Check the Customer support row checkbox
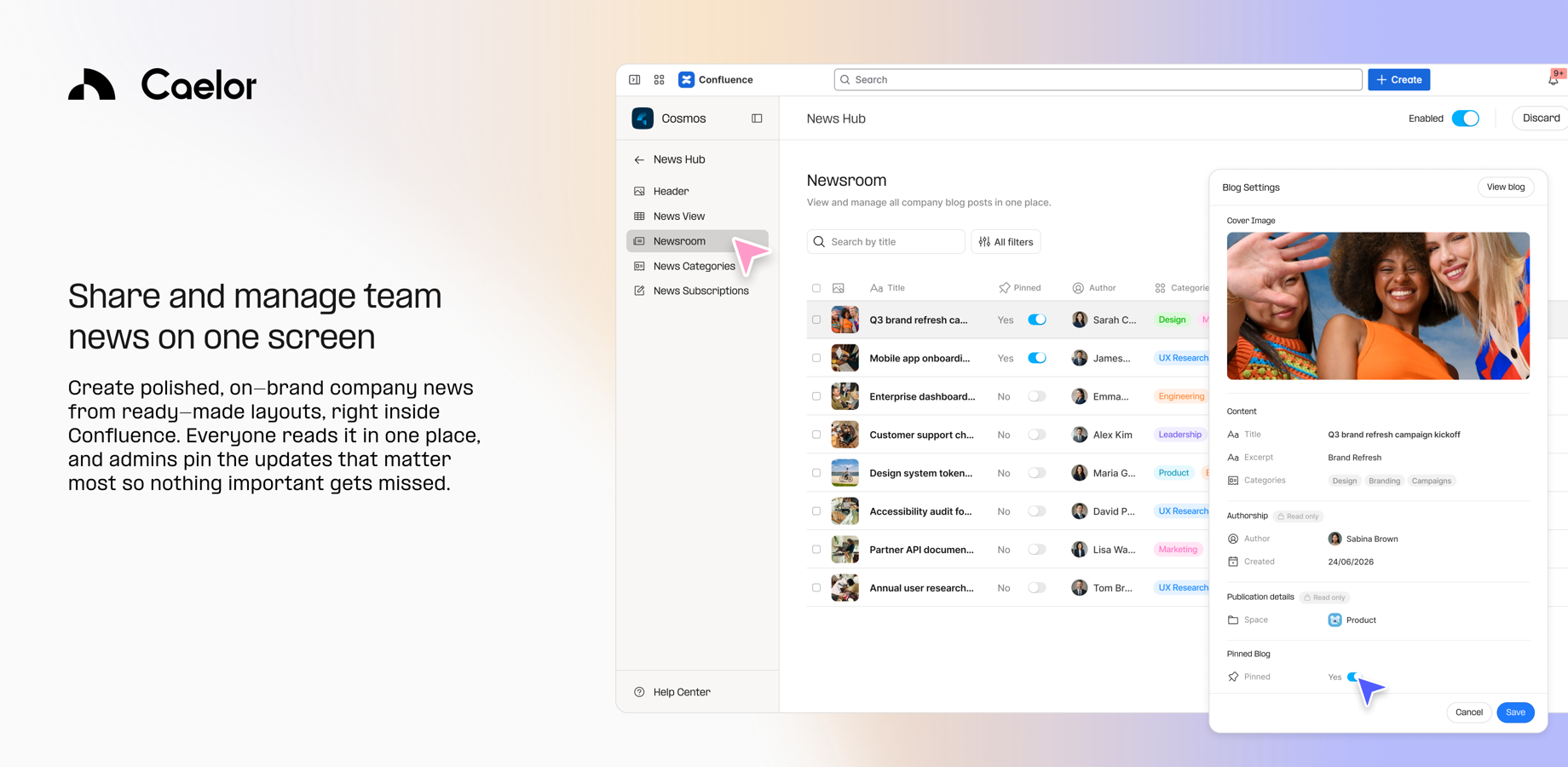Image resolution: width=1568 pixels, height=767 pixels. click(816, 435)
